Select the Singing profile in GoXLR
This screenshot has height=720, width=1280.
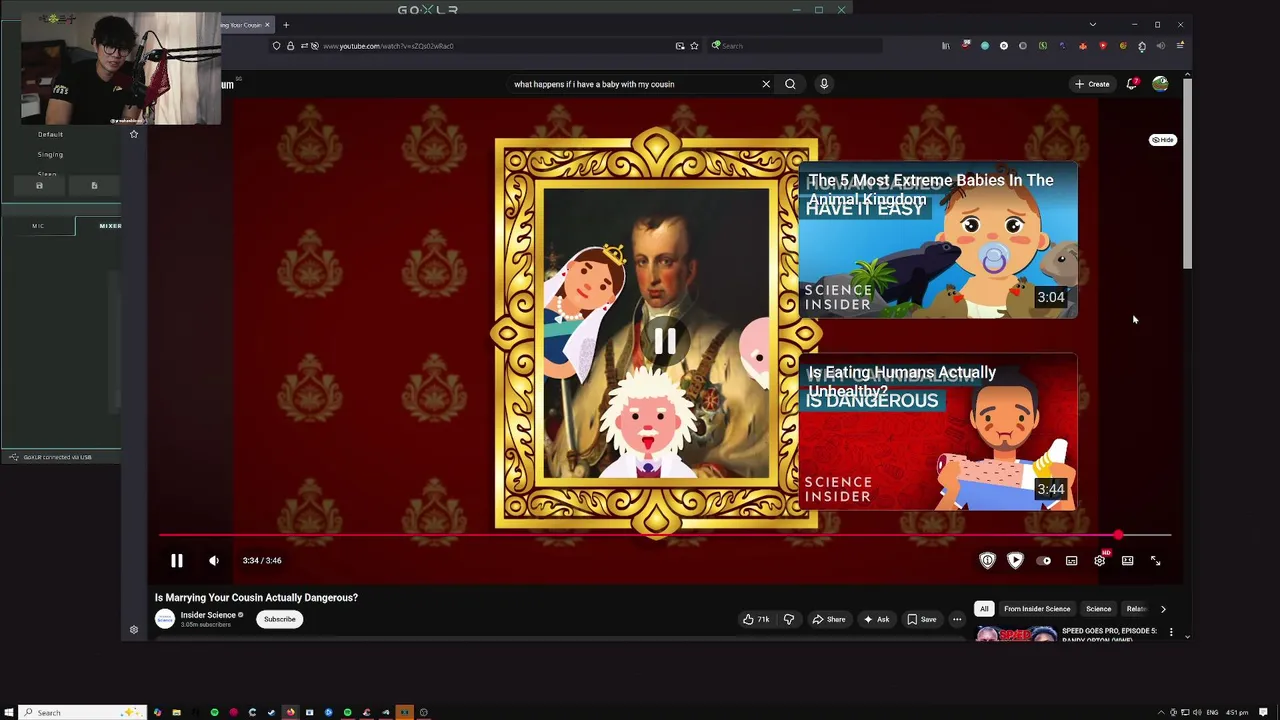pyautogui.click(x=50, y=154)
